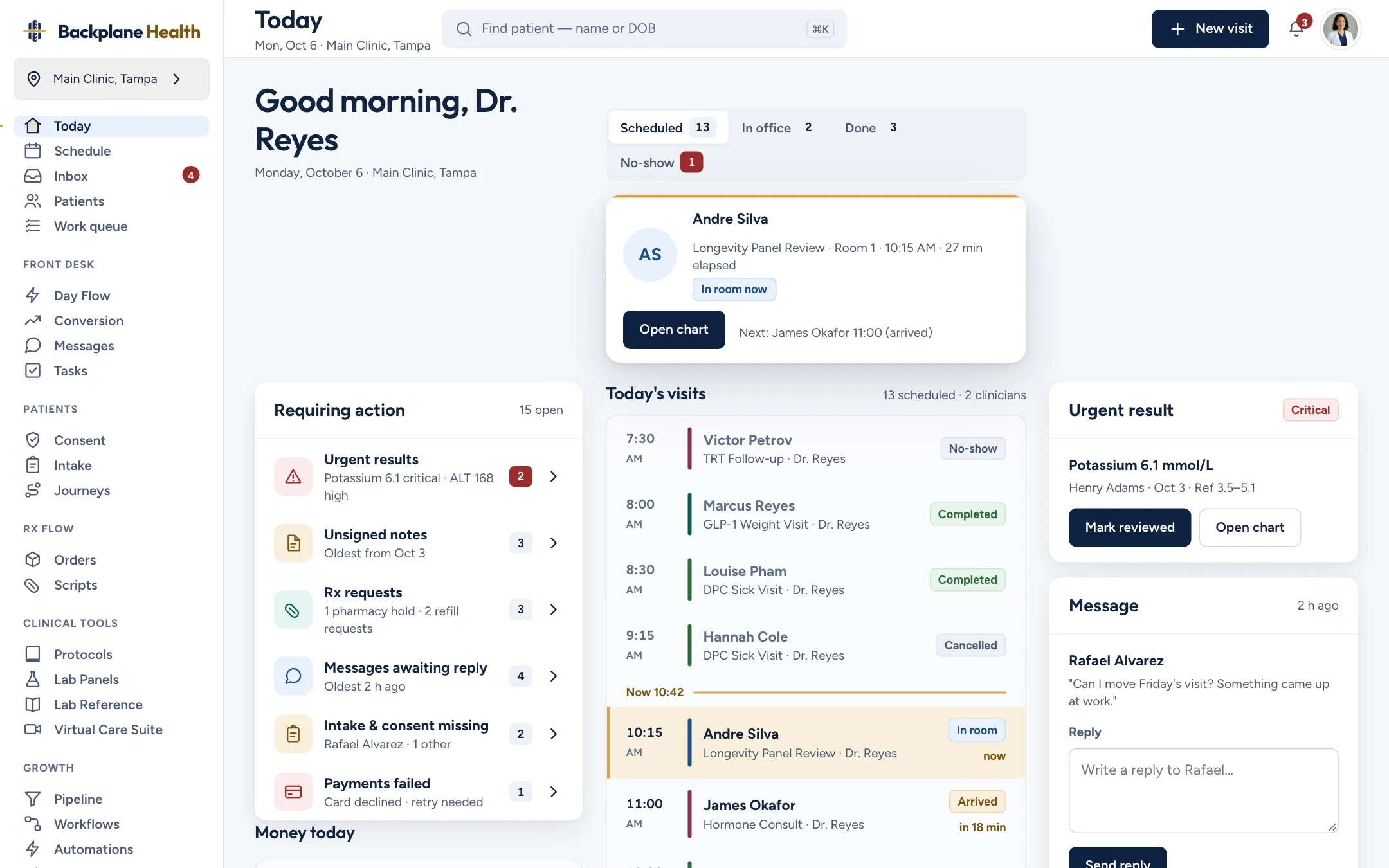Screen dimensions: 1389x868
Task: Expand the Main Clinic, Tampa location selector
Action: pyautogui.click(x=111, y=79)
